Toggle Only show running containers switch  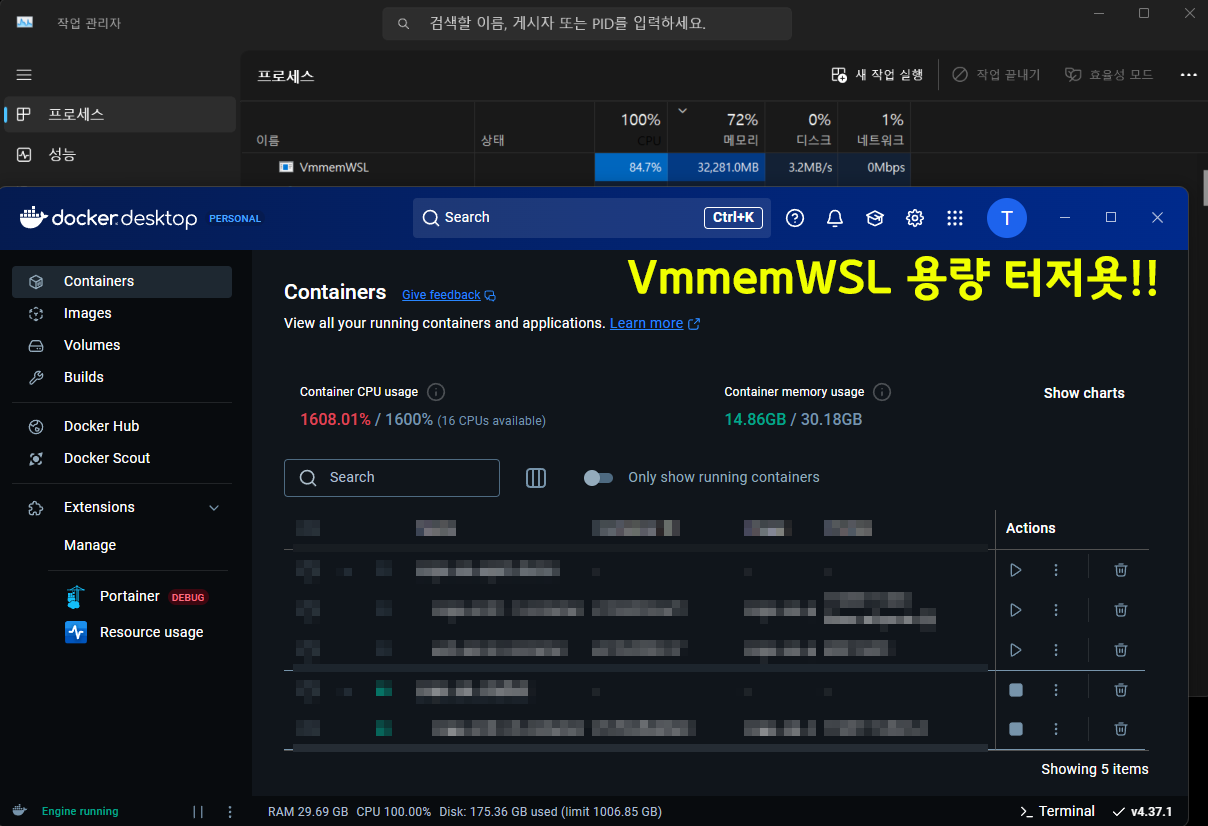[598, 478]
